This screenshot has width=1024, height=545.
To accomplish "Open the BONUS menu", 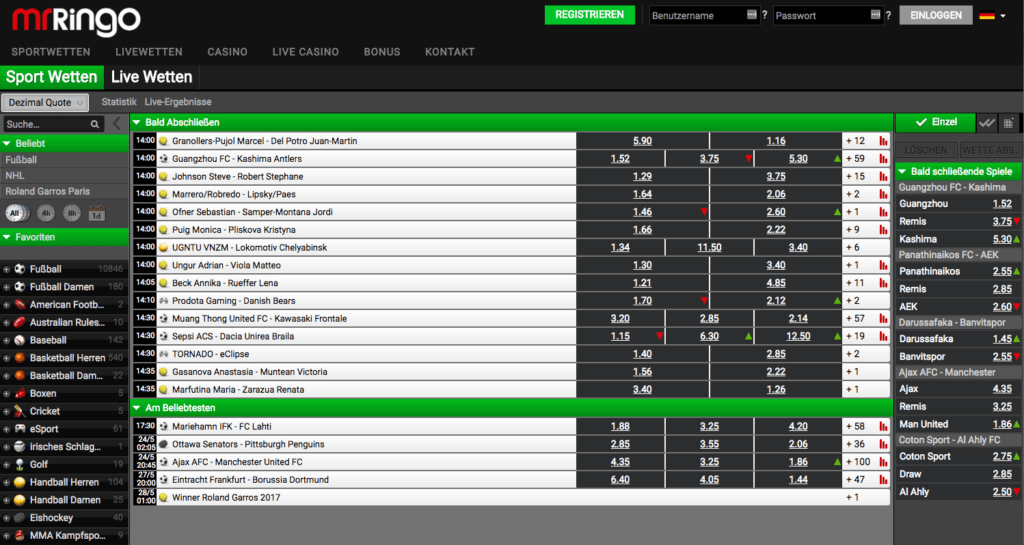I will [382, 52].
